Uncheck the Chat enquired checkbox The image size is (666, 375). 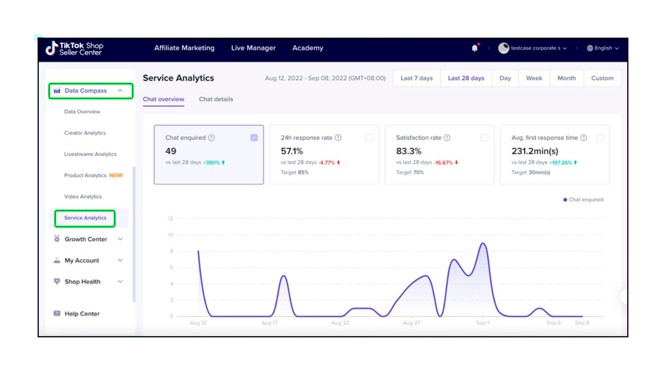click(254, 138)
